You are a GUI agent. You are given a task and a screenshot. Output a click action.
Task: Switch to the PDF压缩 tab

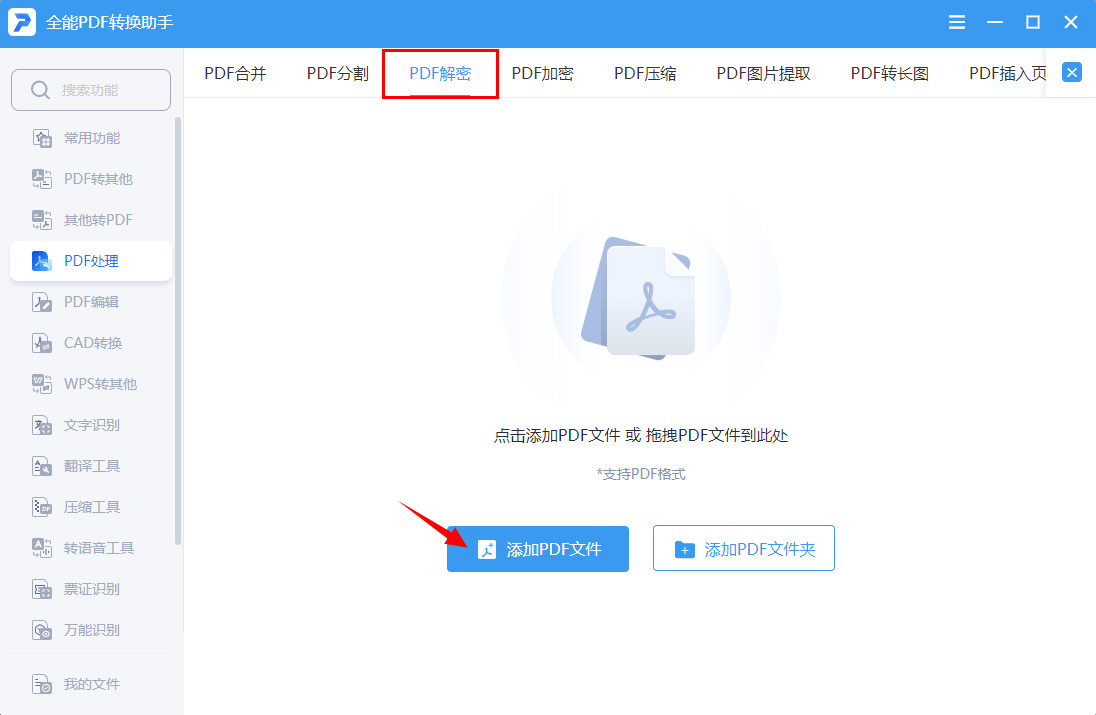pos(645,72)
